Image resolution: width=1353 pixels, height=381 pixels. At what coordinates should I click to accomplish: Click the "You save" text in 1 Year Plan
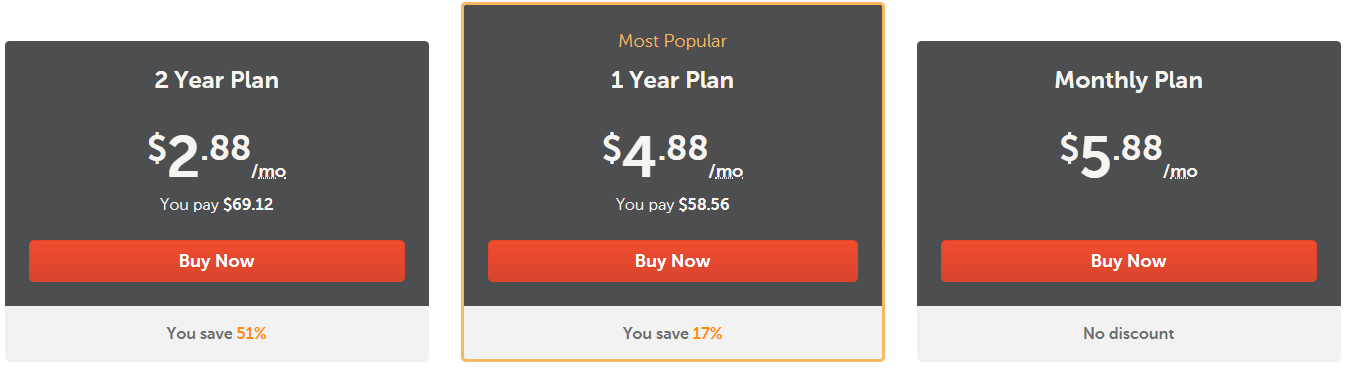(655, 334)
